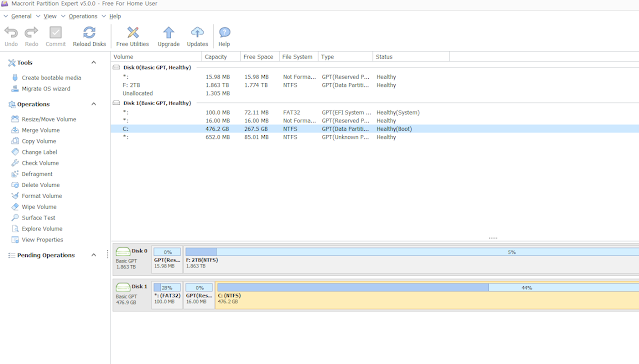Viewport: 639px width, 364px height.
Task: Click Merge Volume icon
Action: tap(15, 130)
